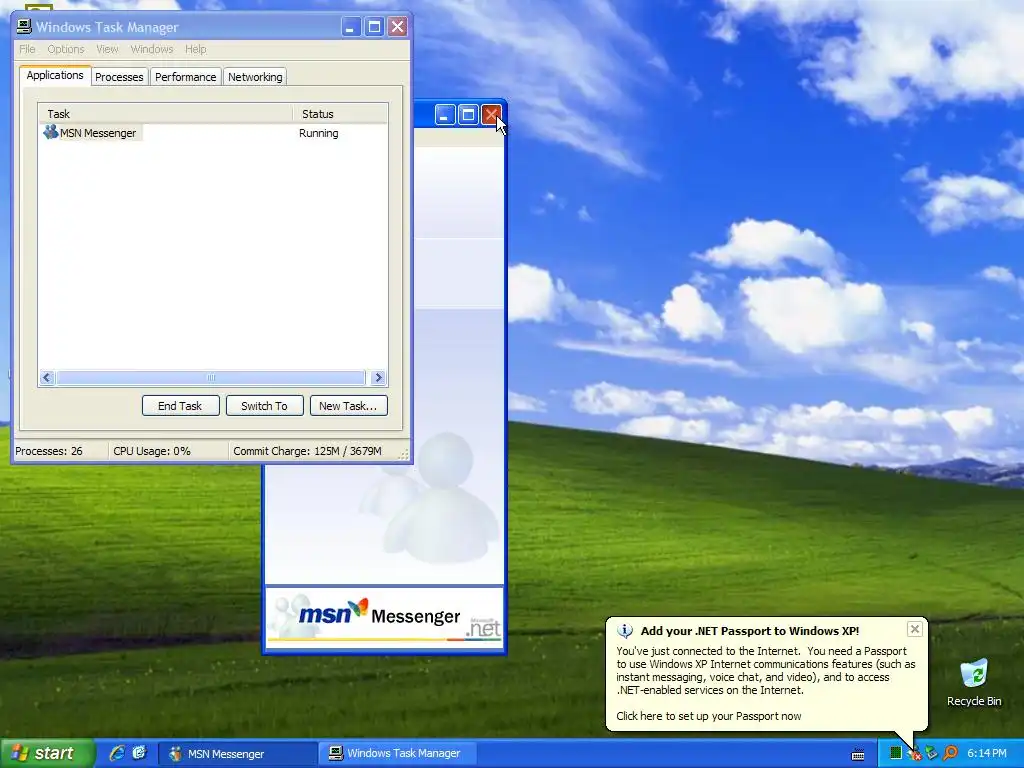
Task: Click the MSN Messenger tray icon with red X
Action: (x=914, y=754)
